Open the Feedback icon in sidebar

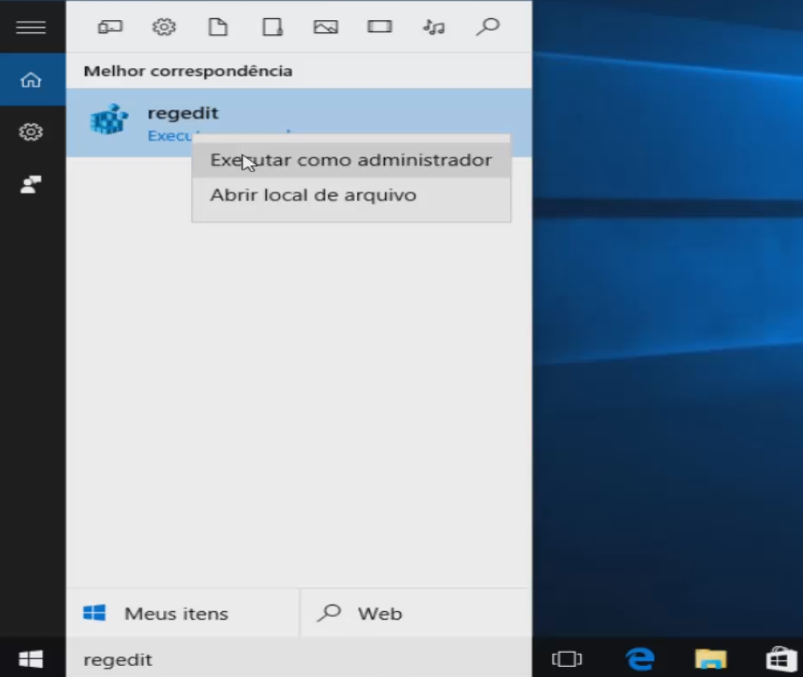click(x=31, y=184)
